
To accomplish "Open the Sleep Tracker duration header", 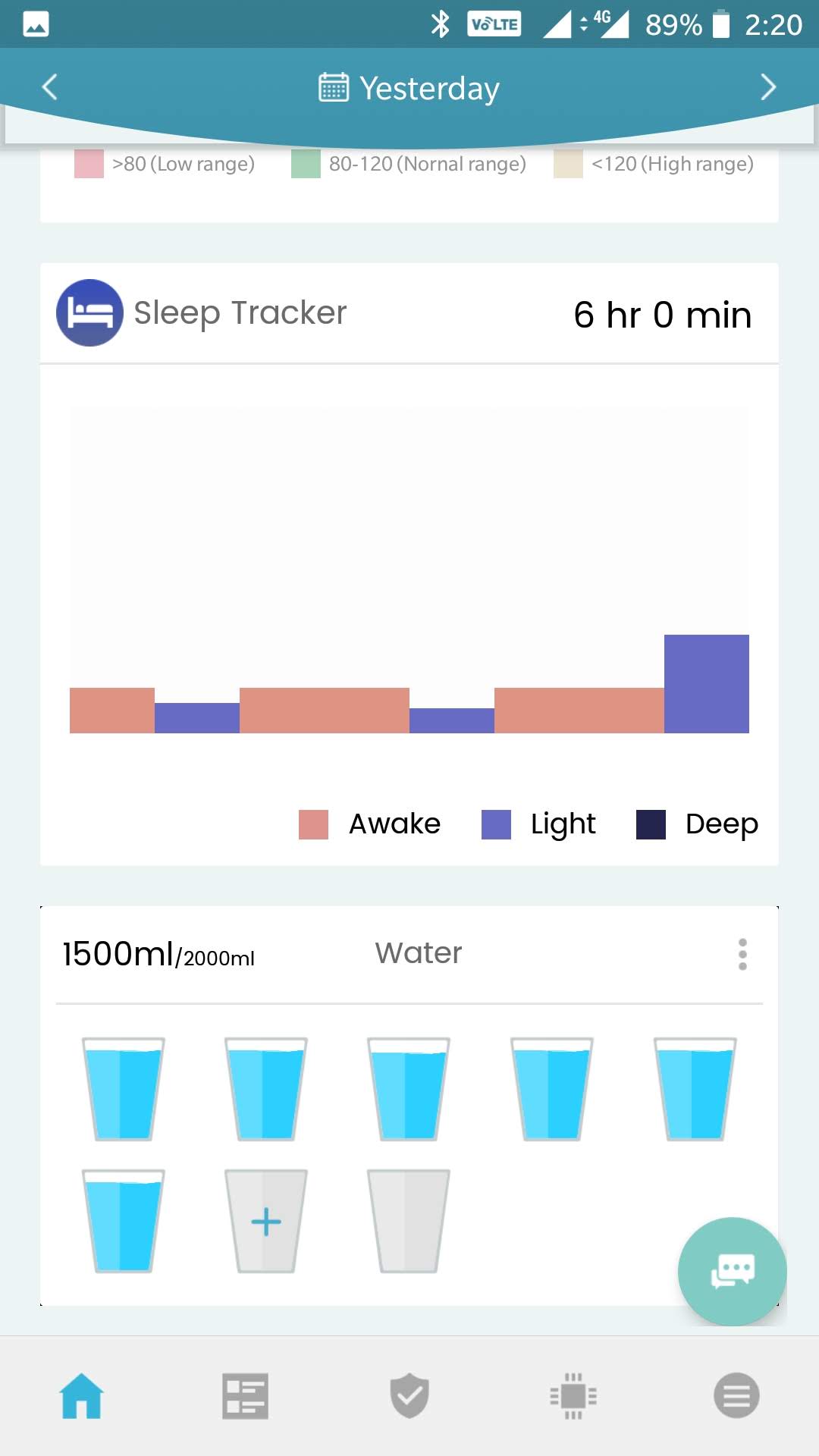I will coord(662,315).
